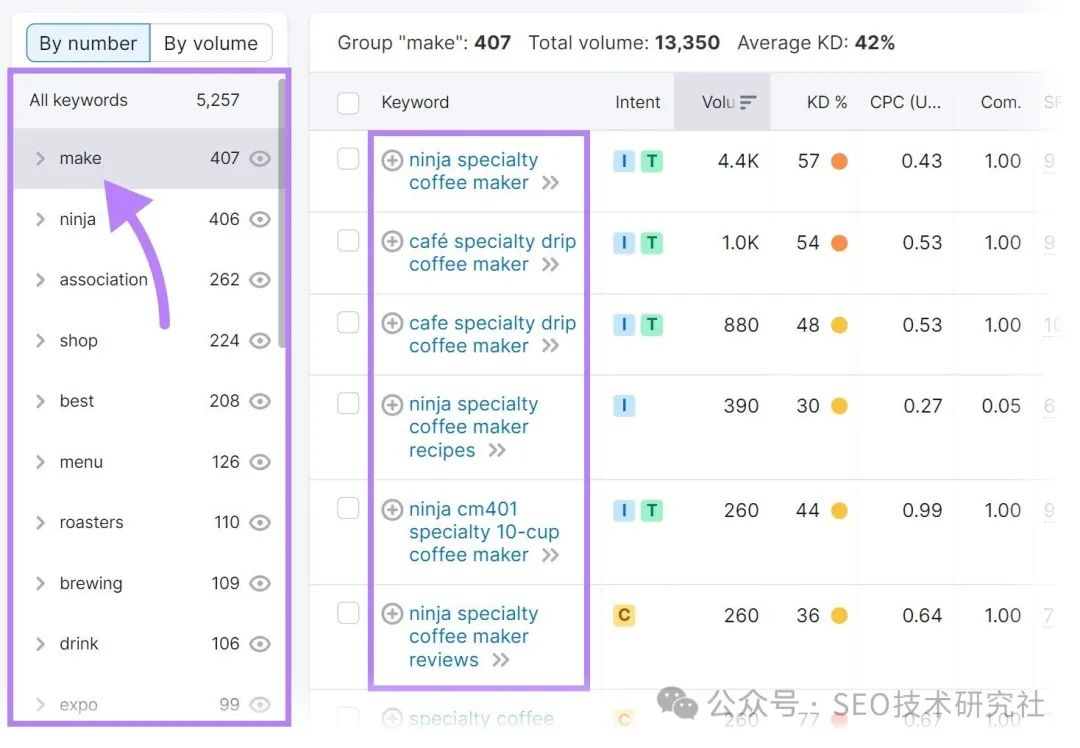Click double-arrow icon after cafe specialty drip coffee maker

(550, 346)
